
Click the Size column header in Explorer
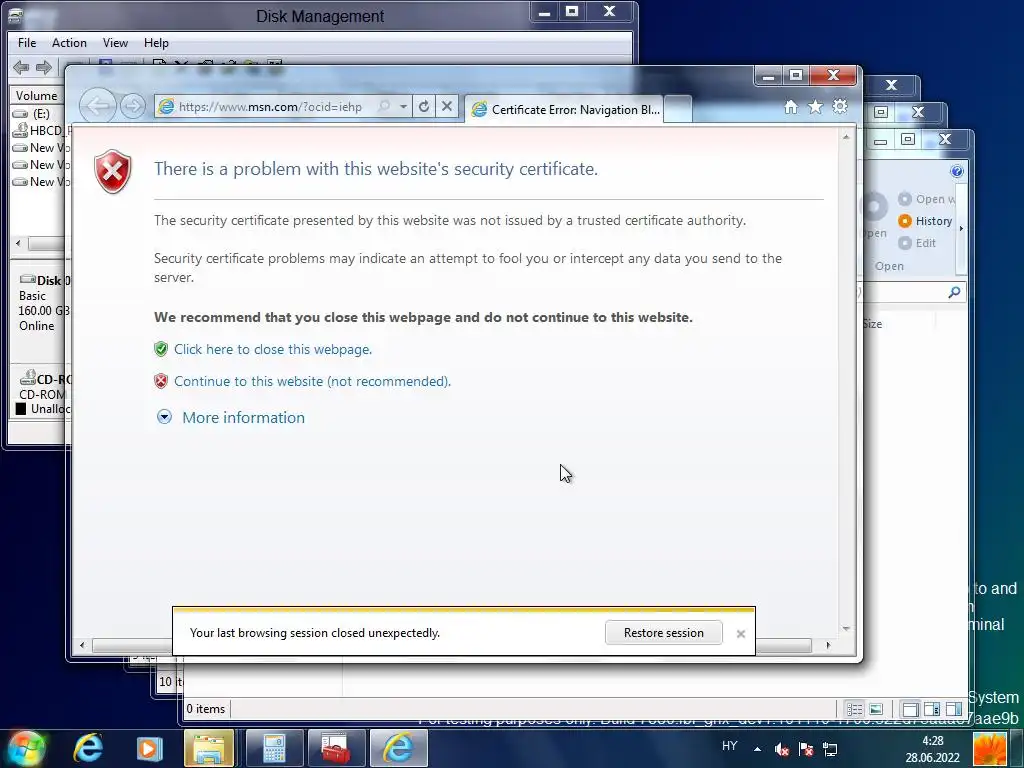click(872, 324)
